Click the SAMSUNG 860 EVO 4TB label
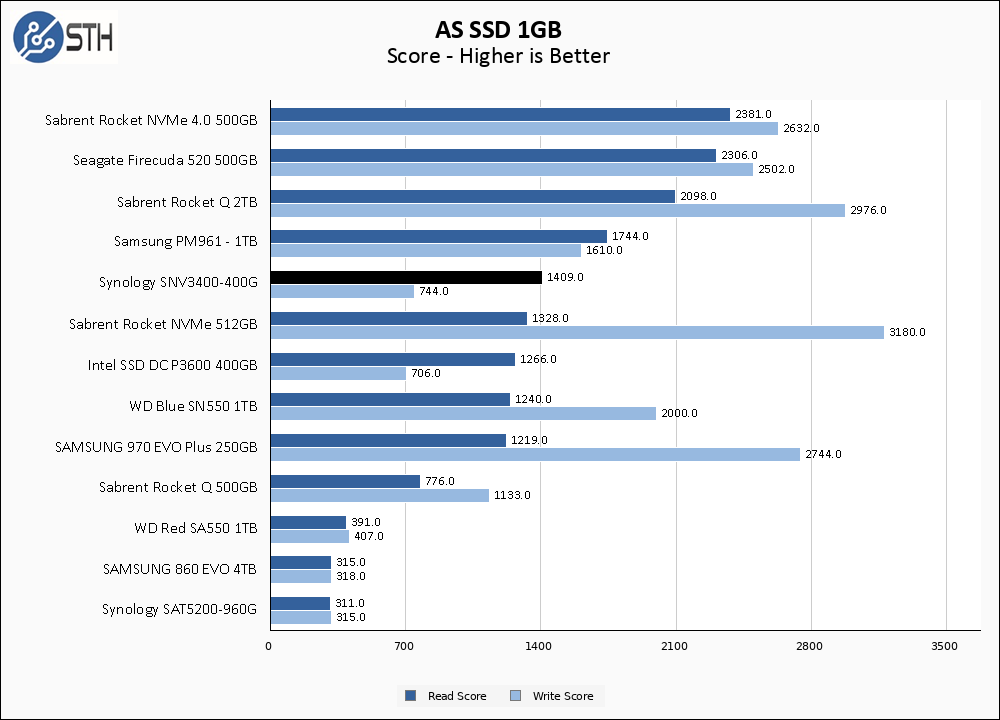 [x=180, y=569]
